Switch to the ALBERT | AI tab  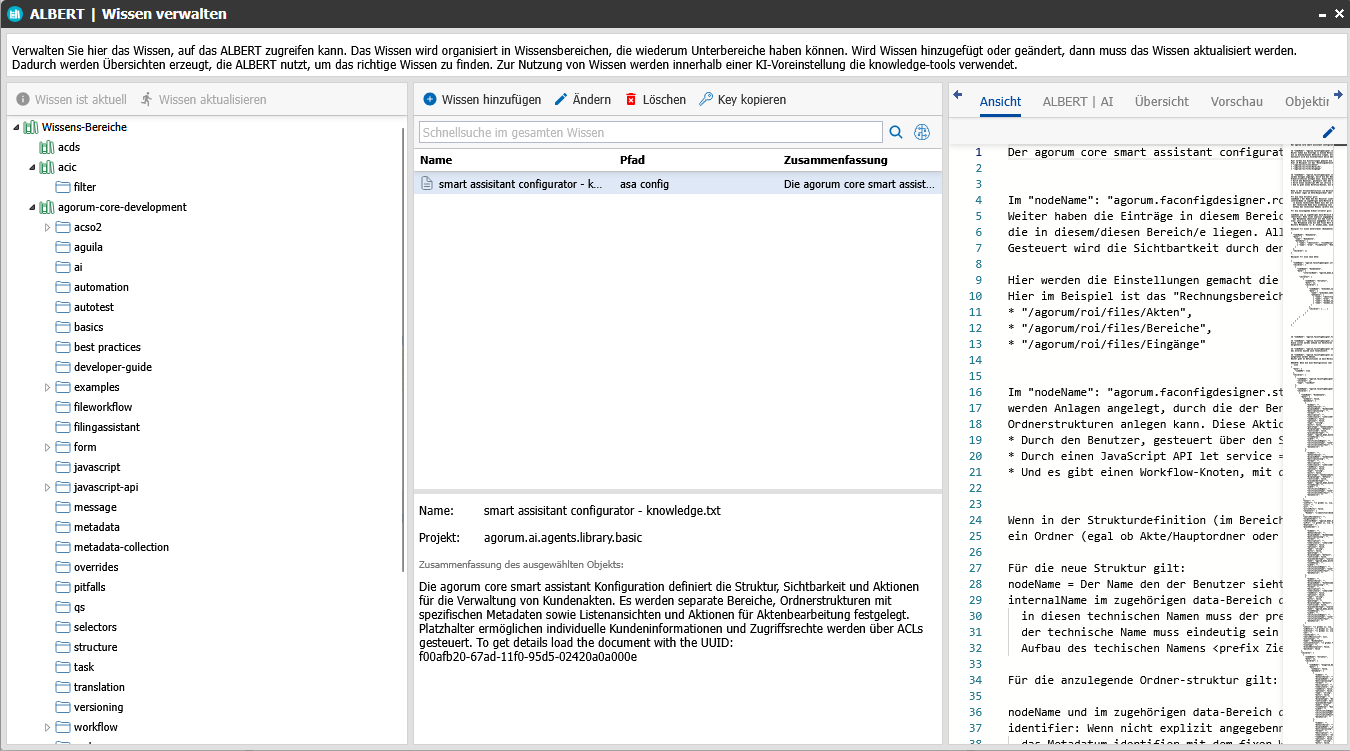[x=1077, y=101]
